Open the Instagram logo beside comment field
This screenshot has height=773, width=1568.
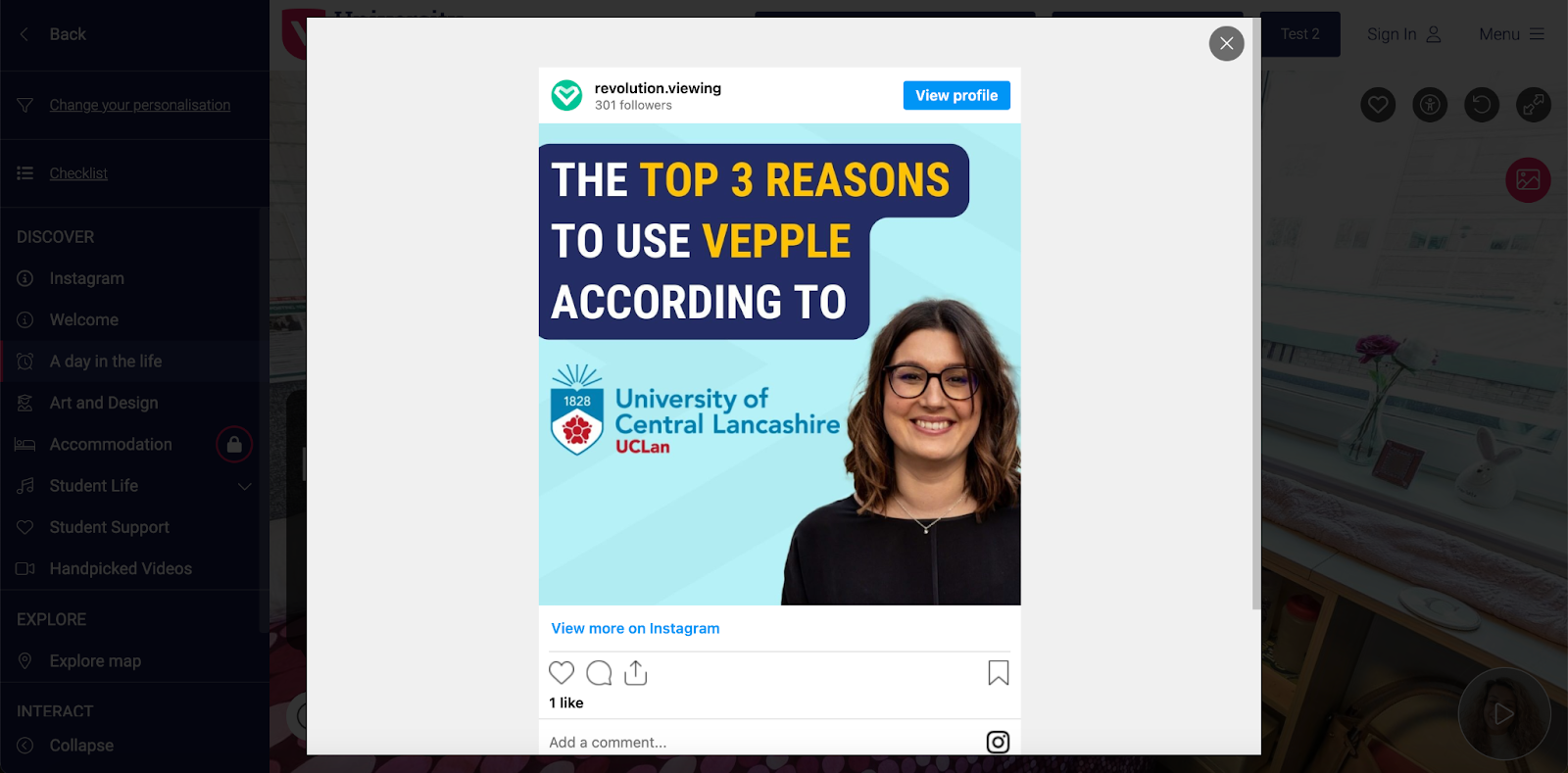click(x=998, y=743)
